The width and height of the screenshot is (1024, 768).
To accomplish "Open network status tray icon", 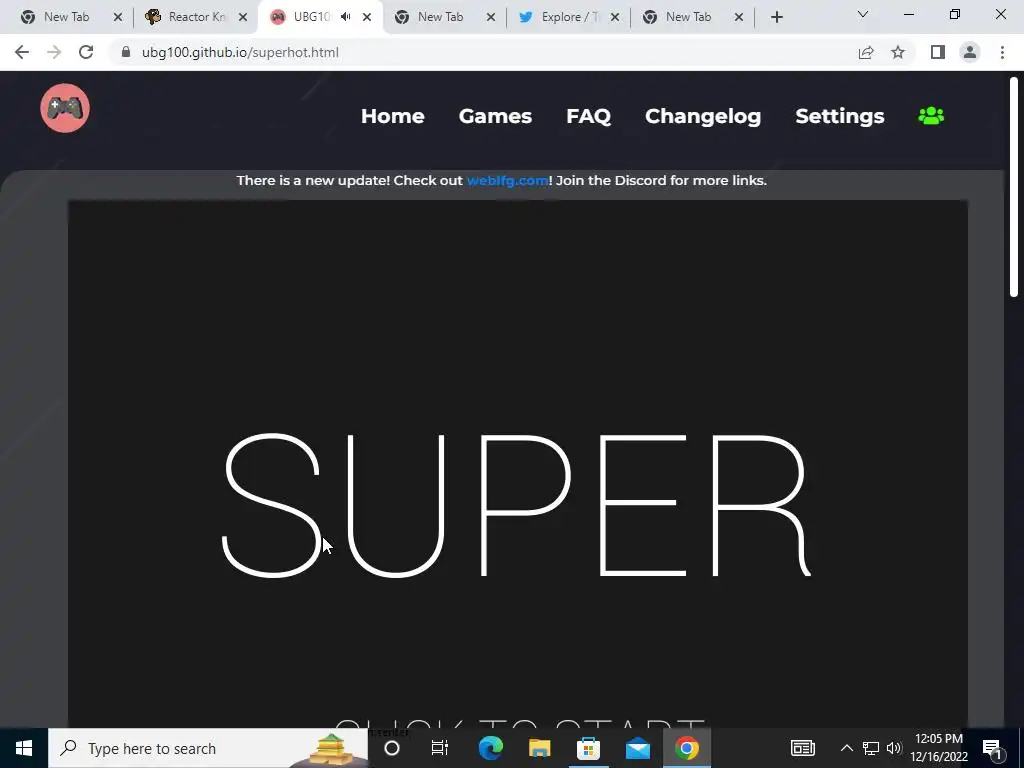I will coord(871,748).
